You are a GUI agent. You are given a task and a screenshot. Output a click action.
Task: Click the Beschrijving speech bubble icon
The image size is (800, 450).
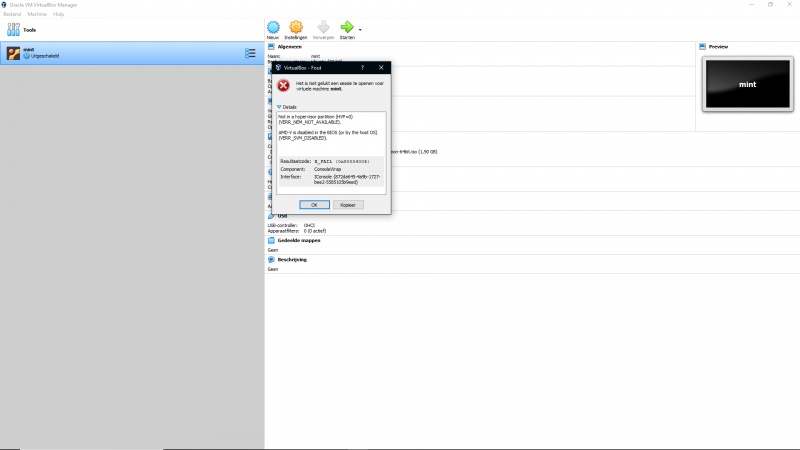(x=271, y=260)
